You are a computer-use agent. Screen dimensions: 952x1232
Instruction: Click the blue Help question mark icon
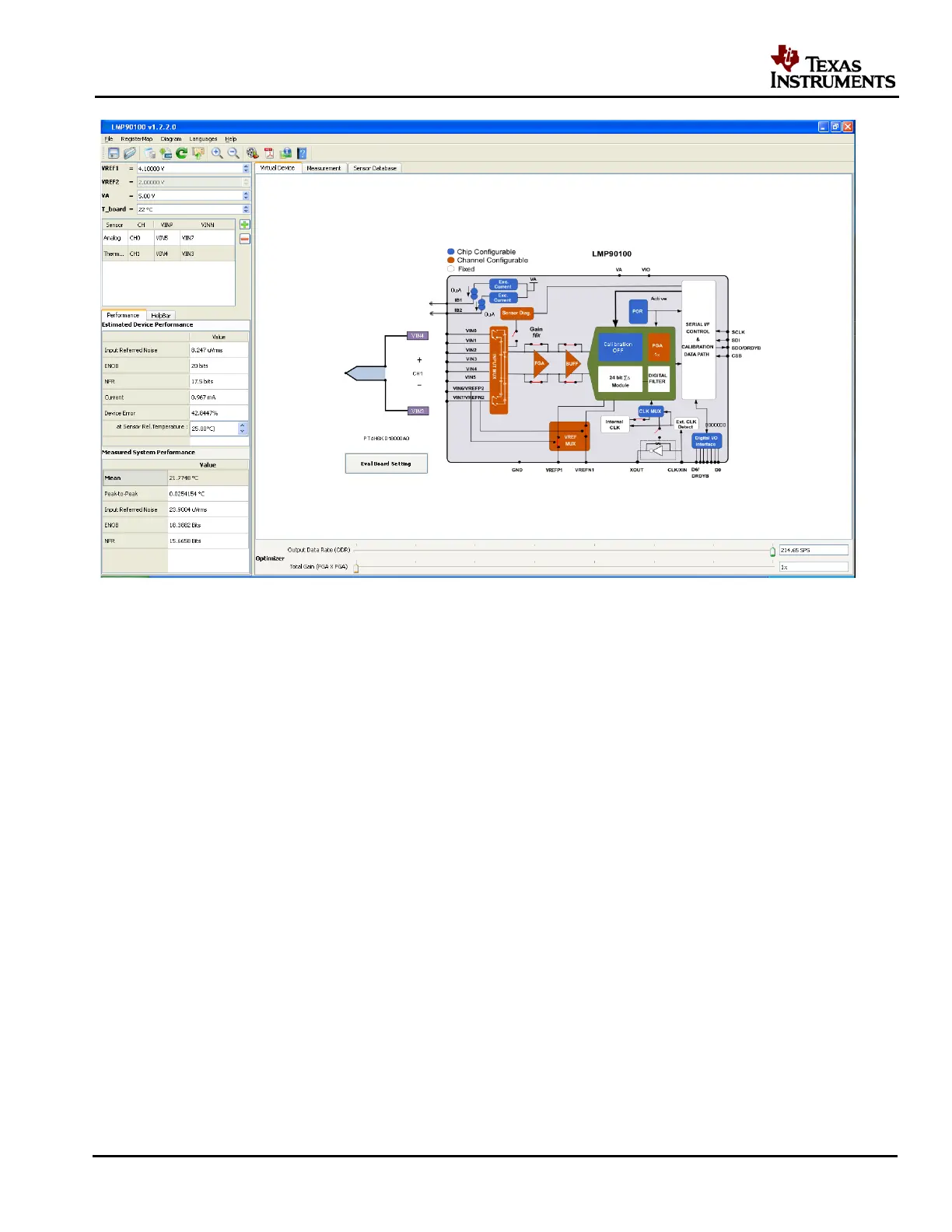(x=303, y=153)
